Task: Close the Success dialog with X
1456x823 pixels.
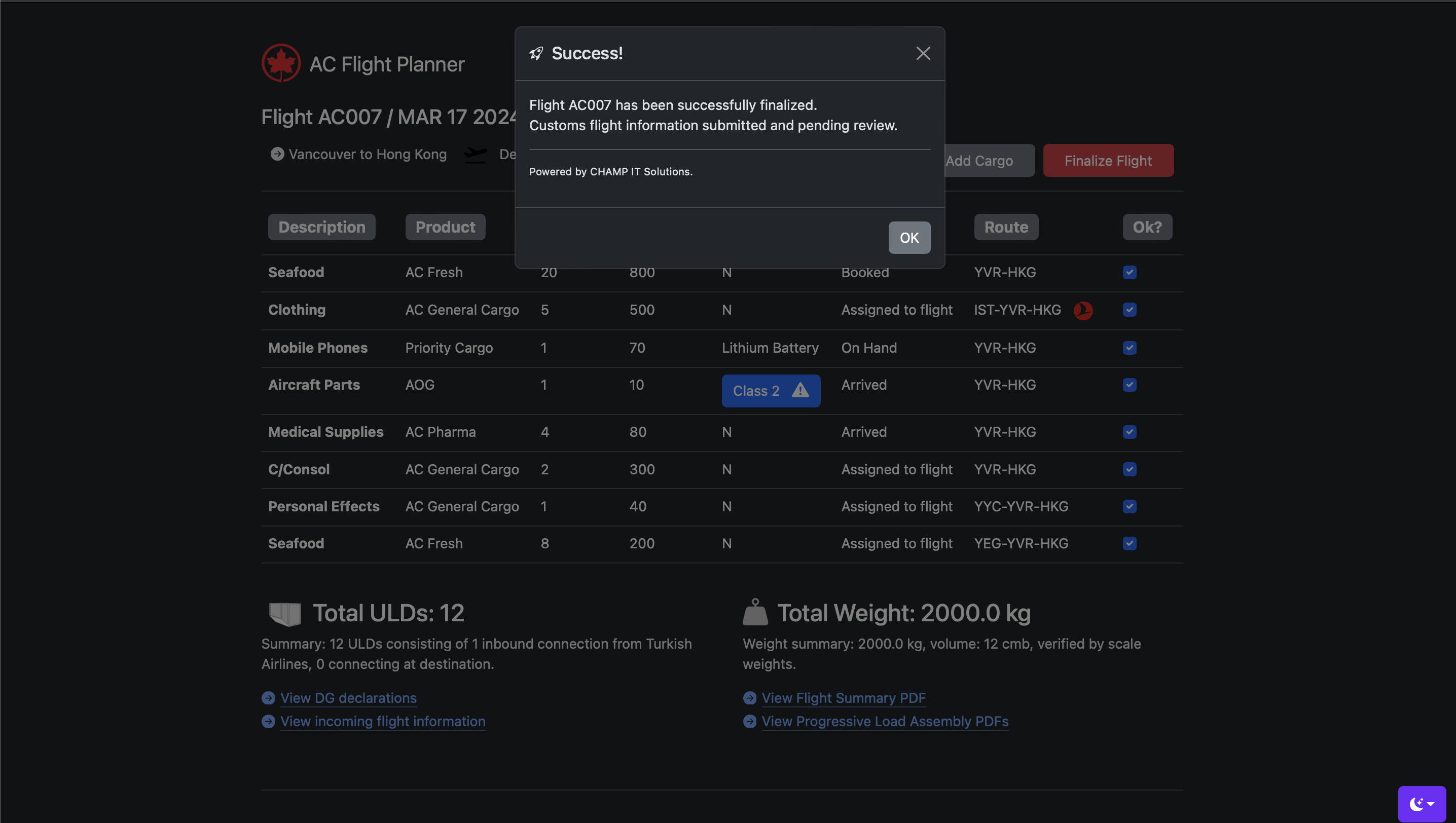Action: (923, 54)
